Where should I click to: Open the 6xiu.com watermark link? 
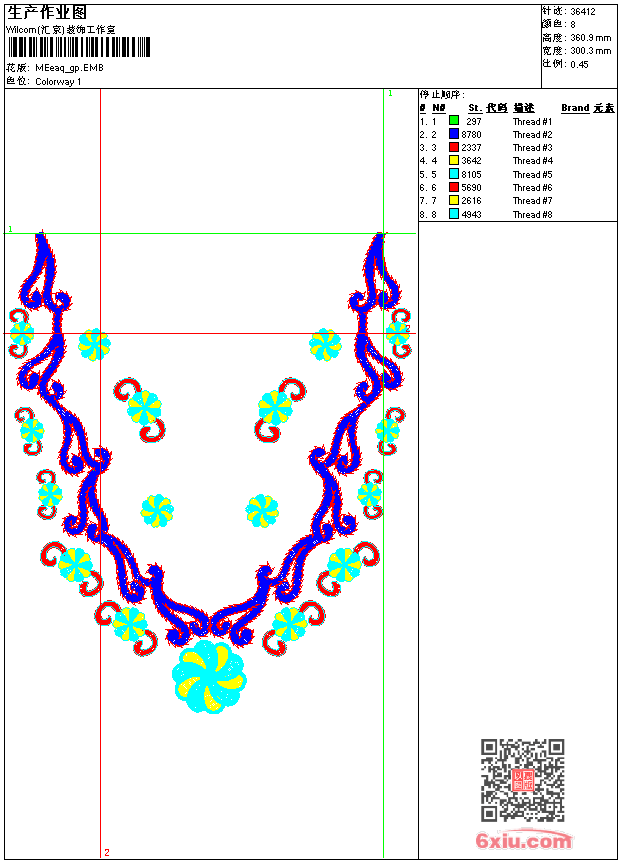click(x=523, y=840)
